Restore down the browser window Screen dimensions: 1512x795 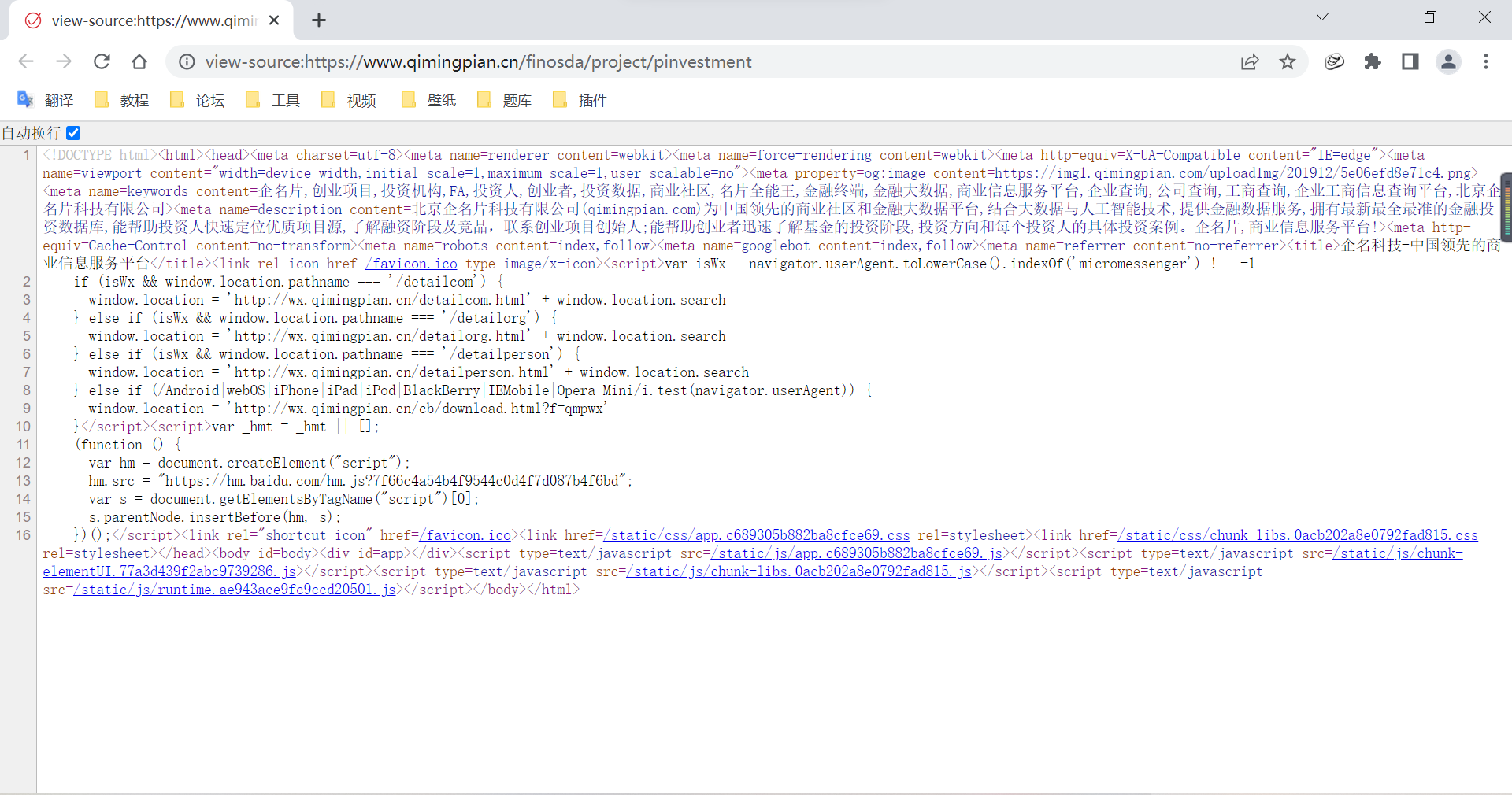pyautogui.click(x=1430, y=17)
